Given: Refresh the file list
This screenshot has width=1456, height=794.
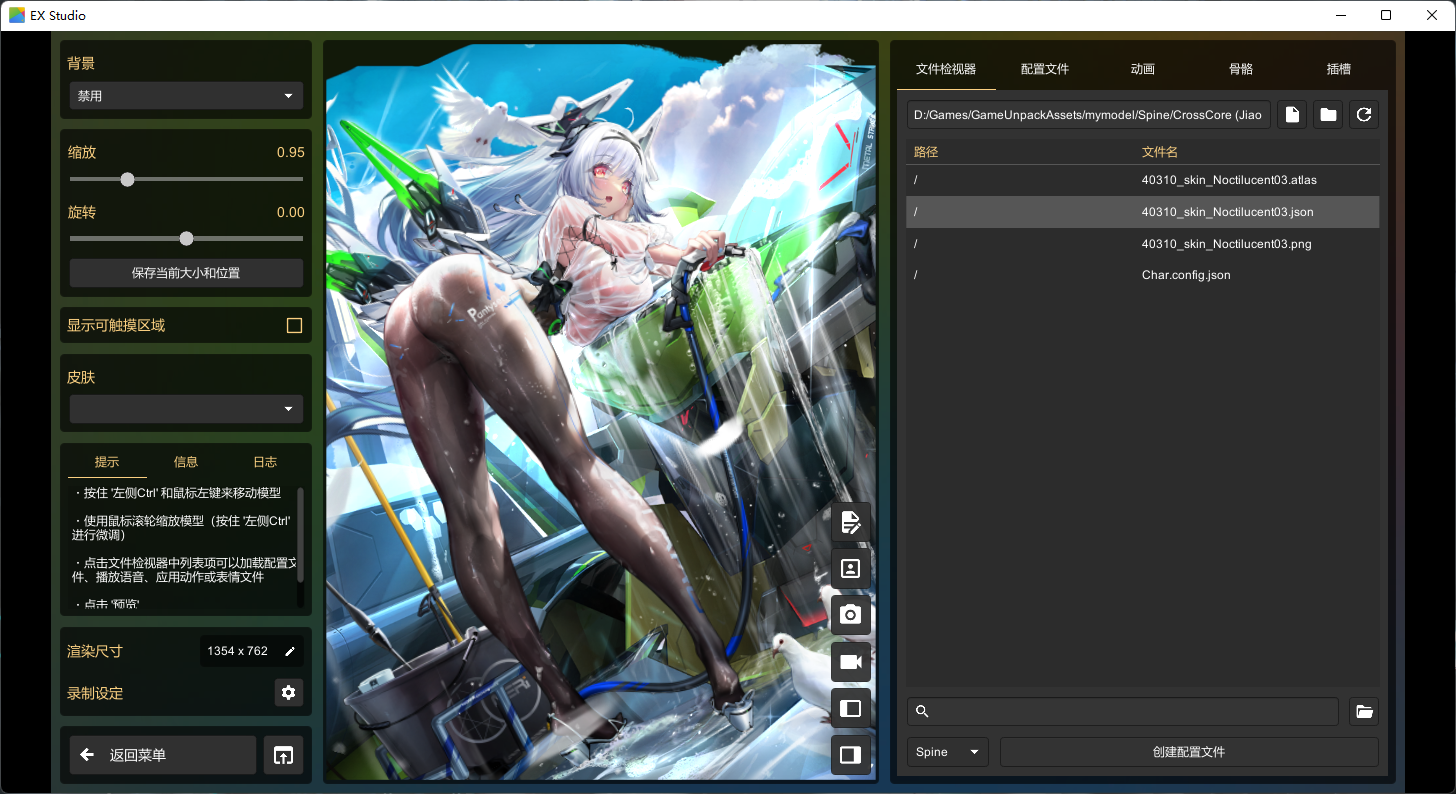Looking at the screenshot, I should tap(1364, 115).
